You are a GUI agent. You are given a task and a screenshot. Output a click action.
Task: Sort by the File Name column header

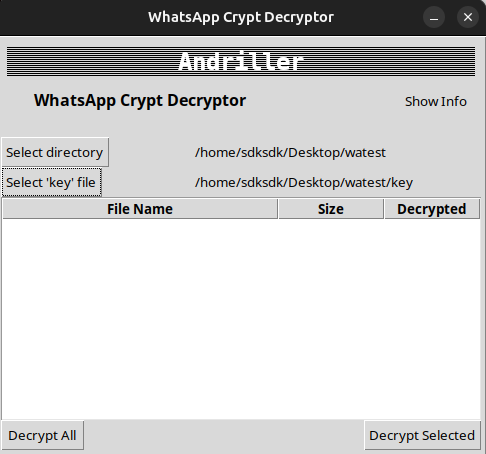(x=140, y=209)
